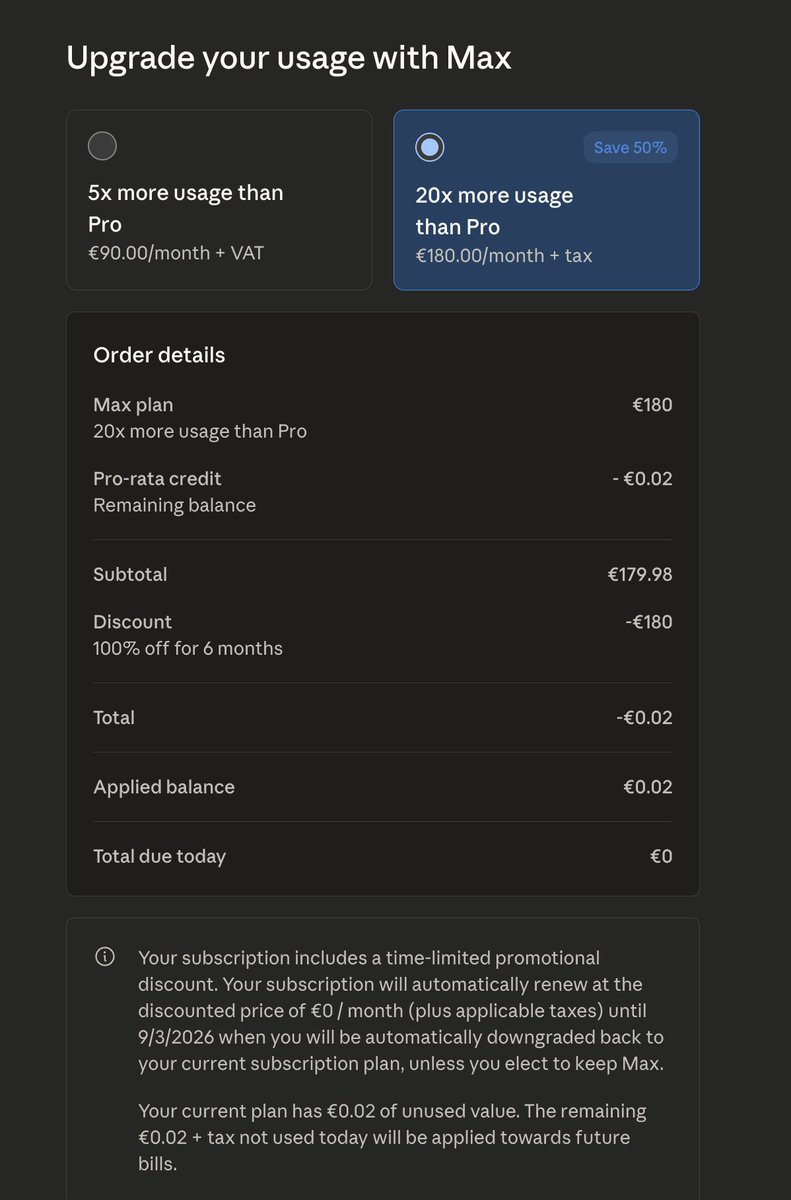Screen dimensions: 791x1200
Task: Click the Discount line item label
Action: 132,622
